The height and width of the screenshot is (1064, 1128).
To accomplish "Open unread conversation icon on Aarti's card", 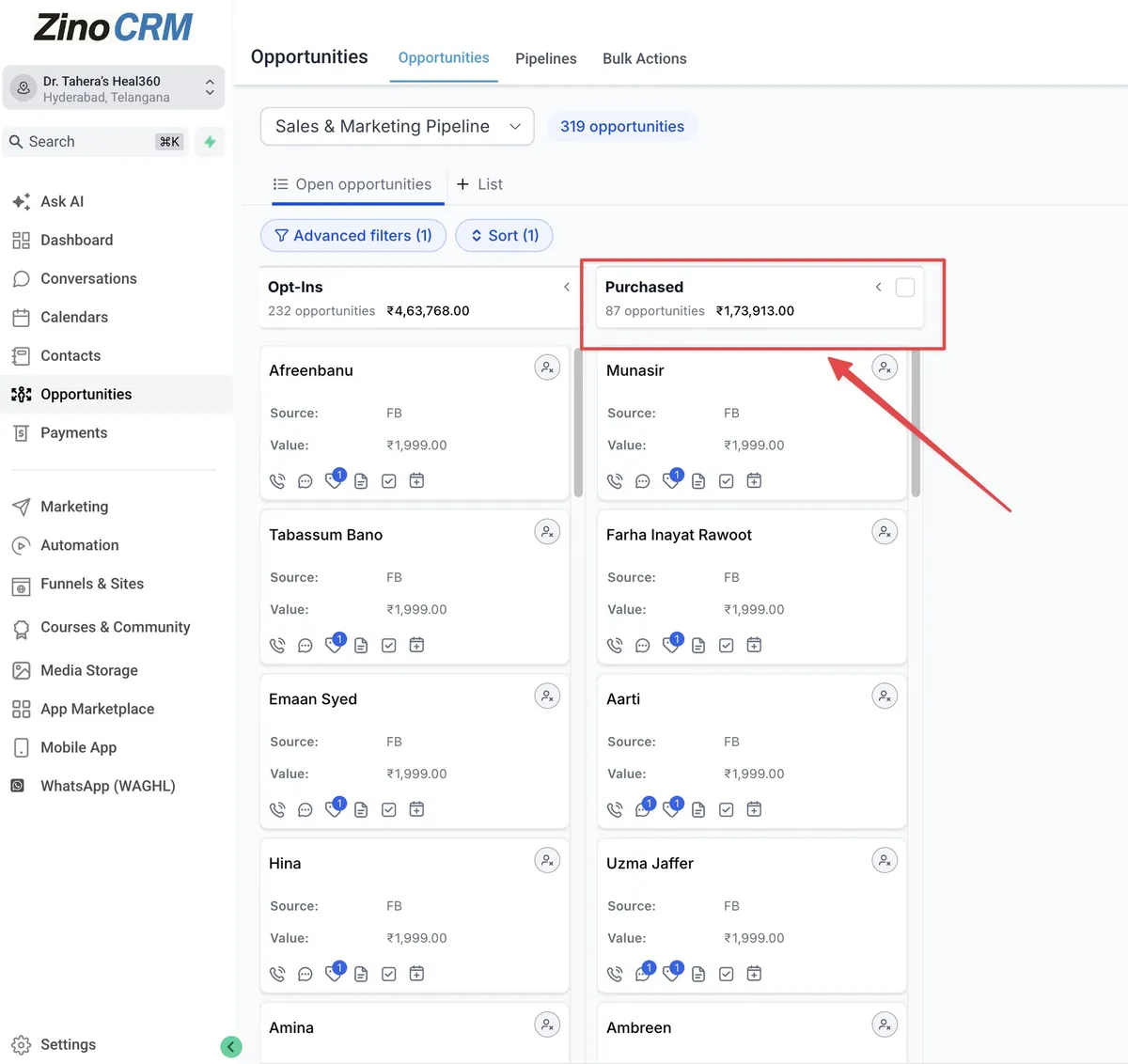I will coord(644,808).
